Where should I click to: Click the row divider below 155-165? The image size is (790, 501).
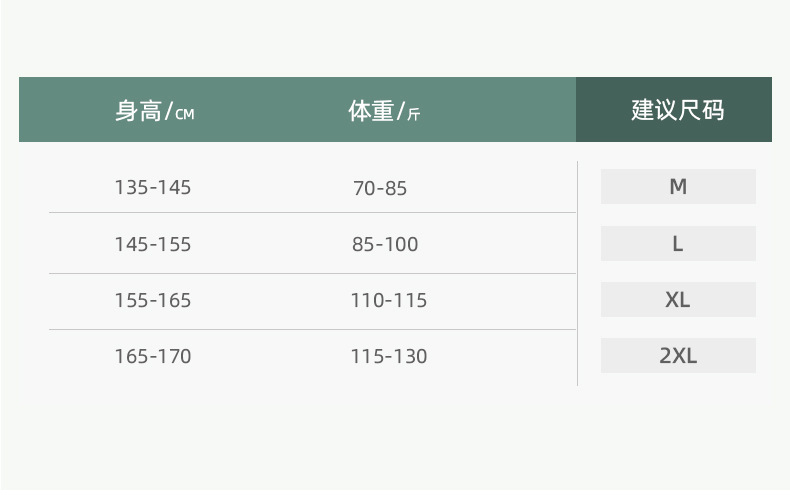[312, 329]
